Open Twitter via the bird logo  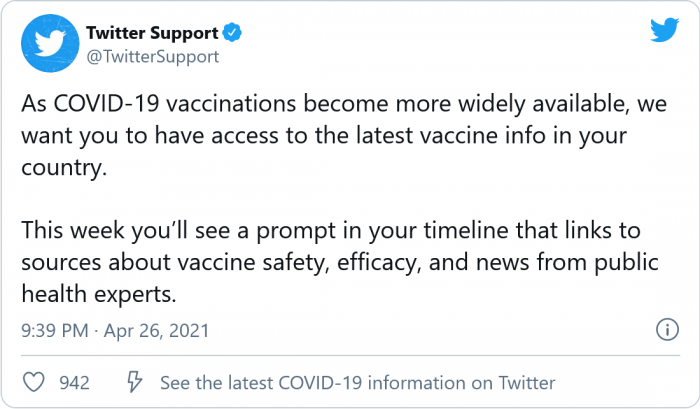pyautogui.click(x=664, y=31)
